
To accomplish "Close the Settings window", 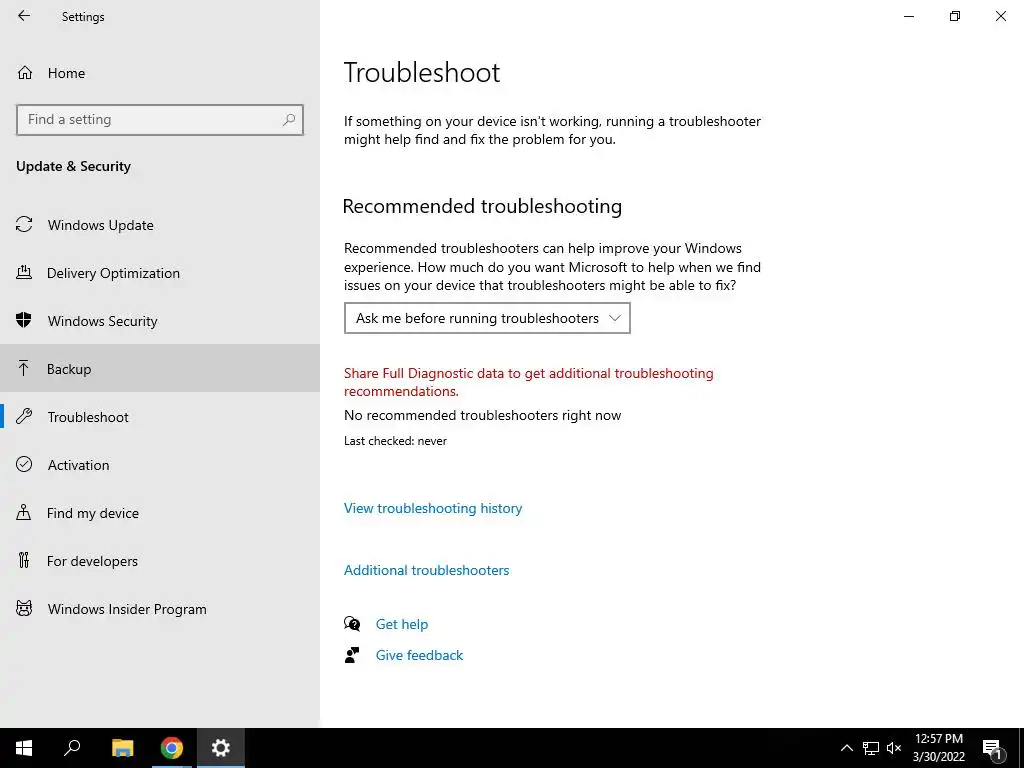I will point(1000,16).
